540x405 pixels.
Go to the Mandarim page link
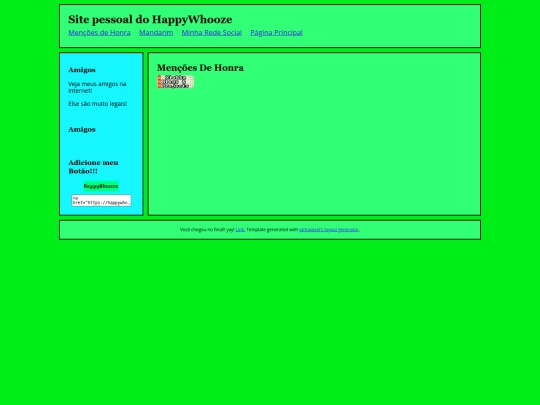[x=156, y=33]
